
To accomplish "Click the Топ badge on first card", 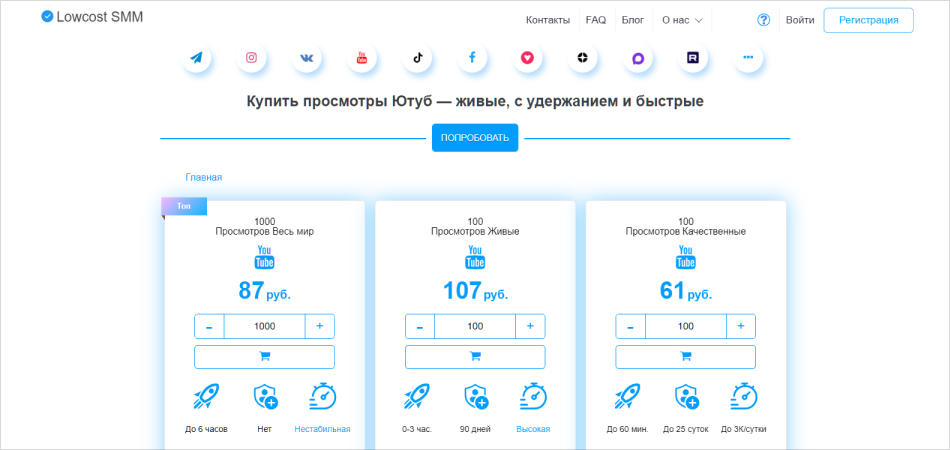I will coord(184,207).
